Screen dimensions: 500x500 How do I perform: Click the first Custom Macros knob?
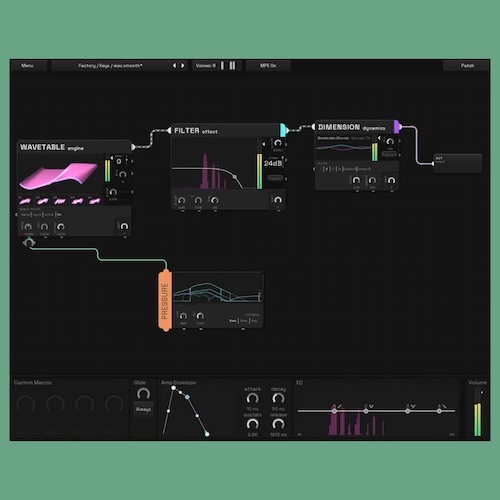26,404
